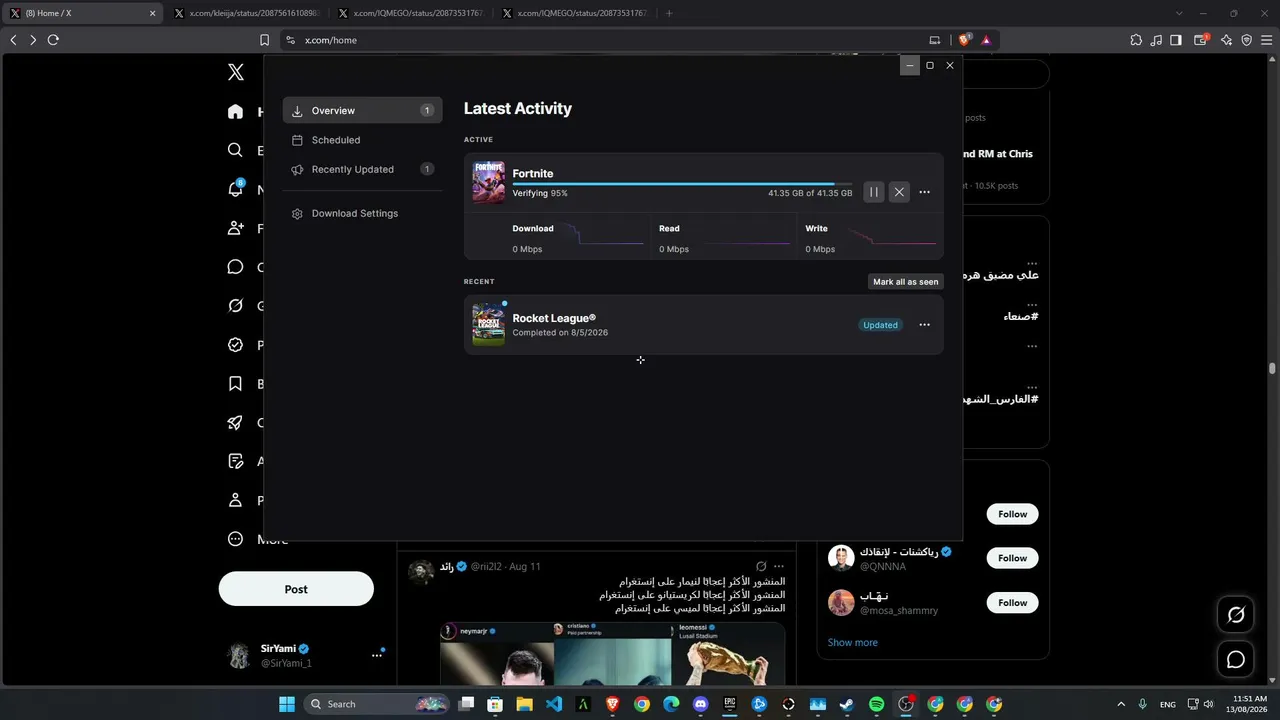The width and height of the screenshot is (1280, 720).
Task: Open the X follow-people icon in sidebar
Action: point(235,228)
